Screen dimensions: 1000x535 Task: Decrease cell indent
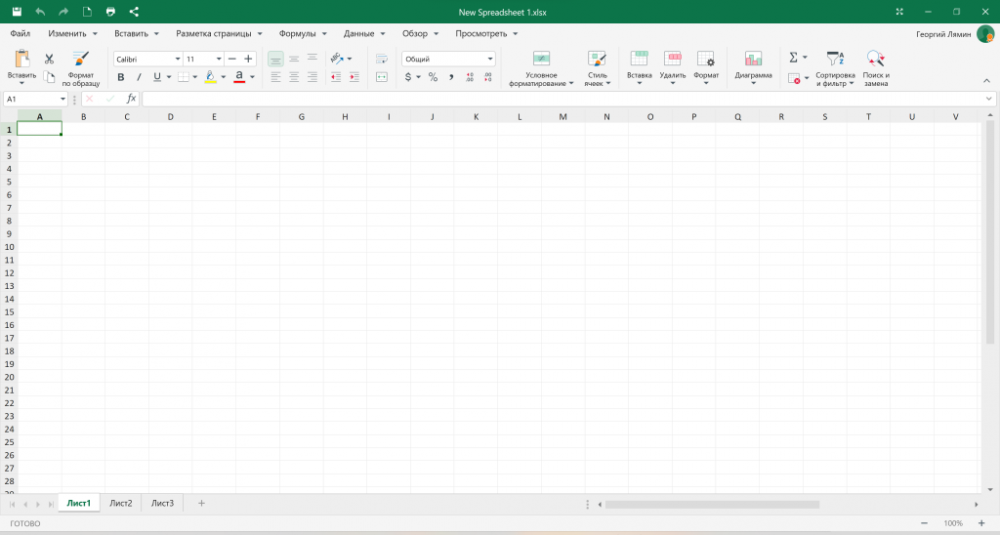pos(335,77)
